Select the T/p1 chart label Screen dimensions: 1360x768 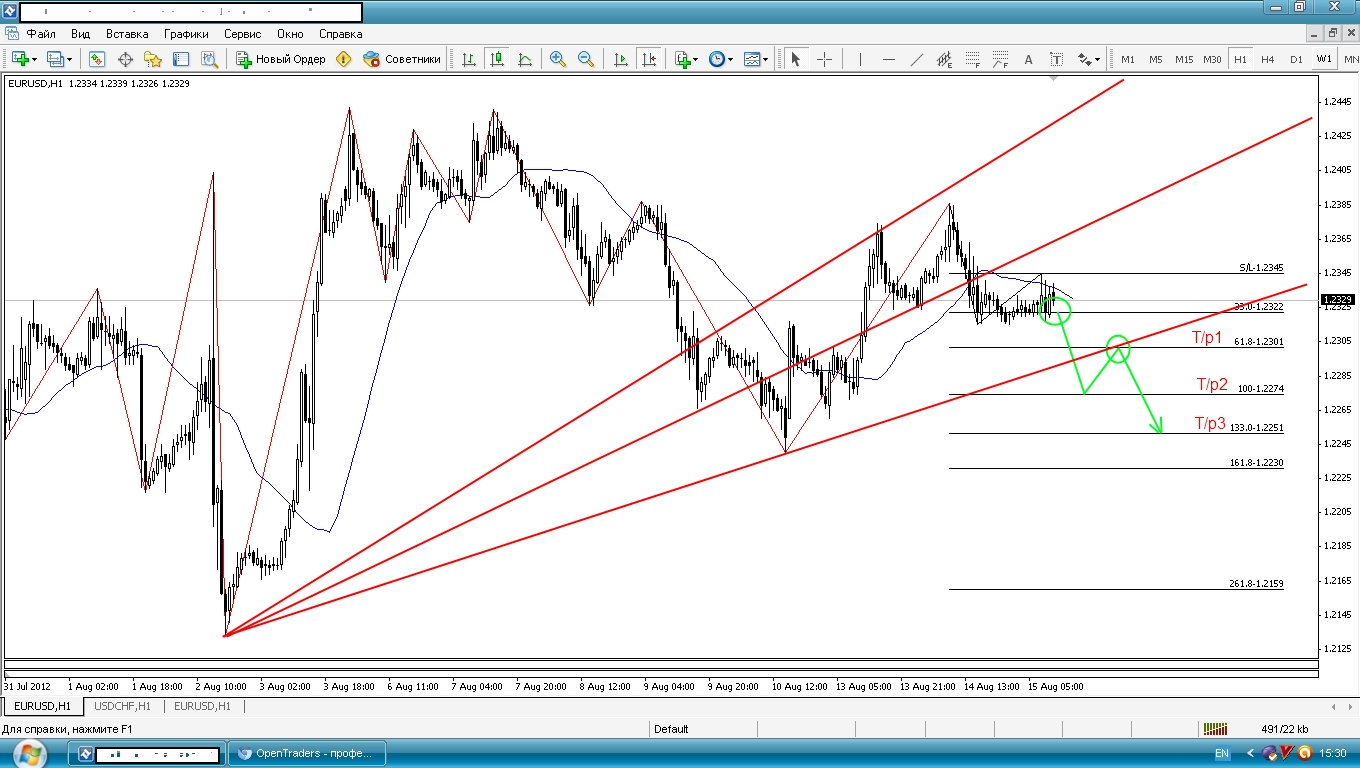point(1207,338)
